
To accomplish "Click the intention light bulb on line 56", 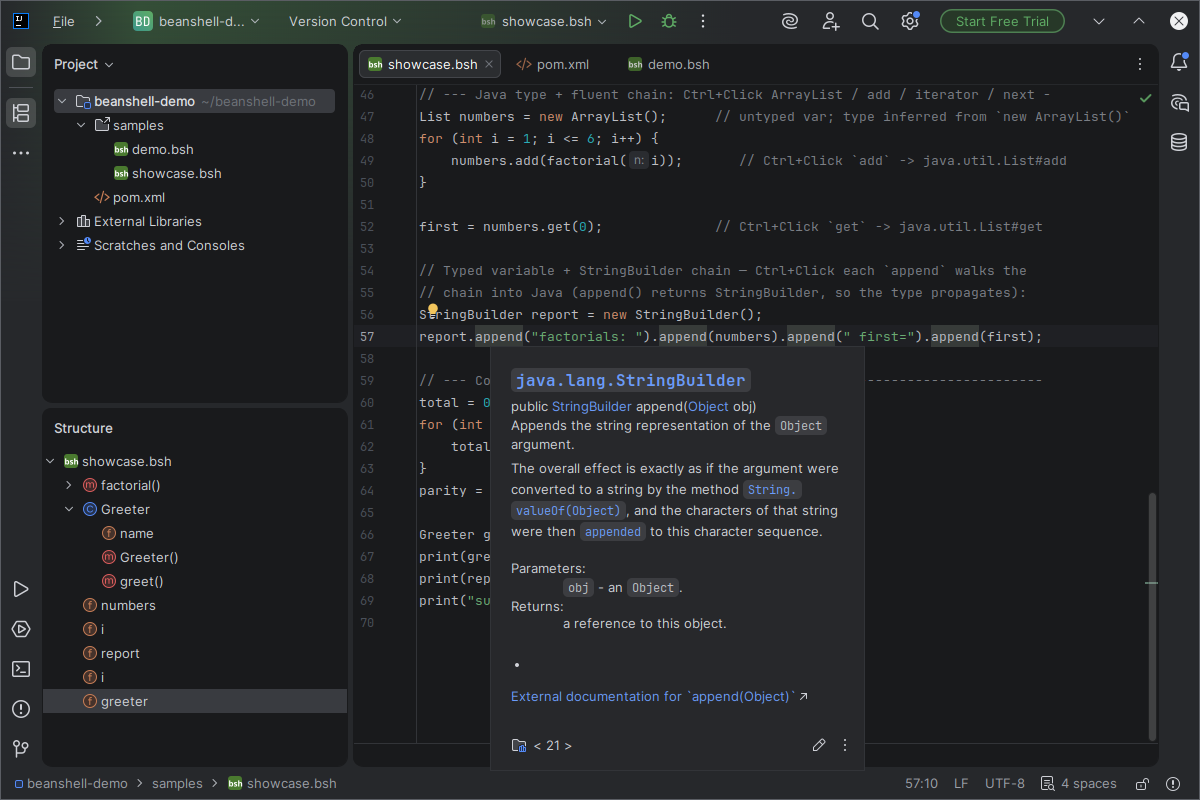I will click(433, 311).
